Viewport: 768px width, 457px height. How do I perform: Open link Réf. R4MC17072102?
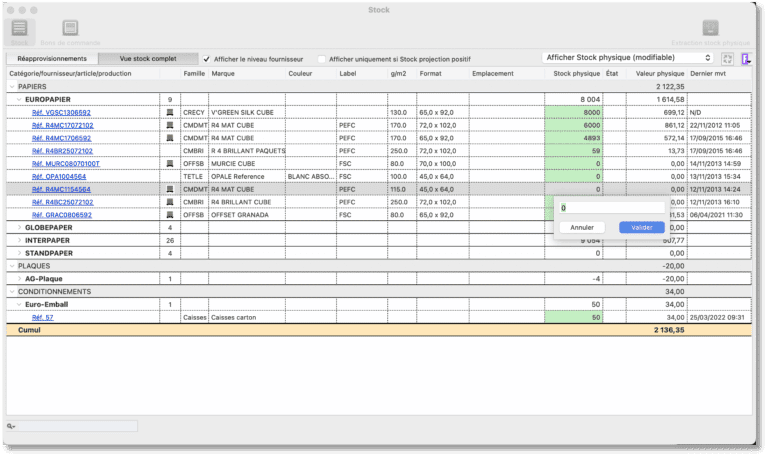tap(63, 125)
